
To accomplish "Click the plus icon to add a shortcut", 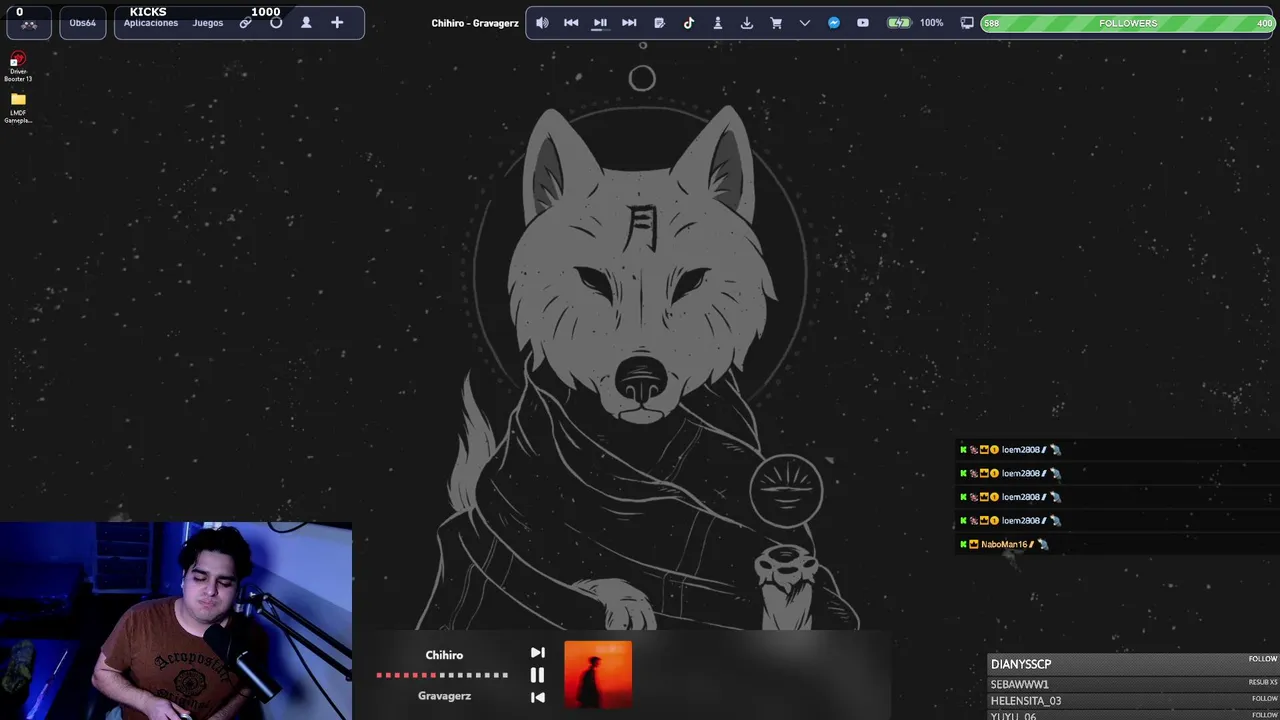I will [337, 23].
